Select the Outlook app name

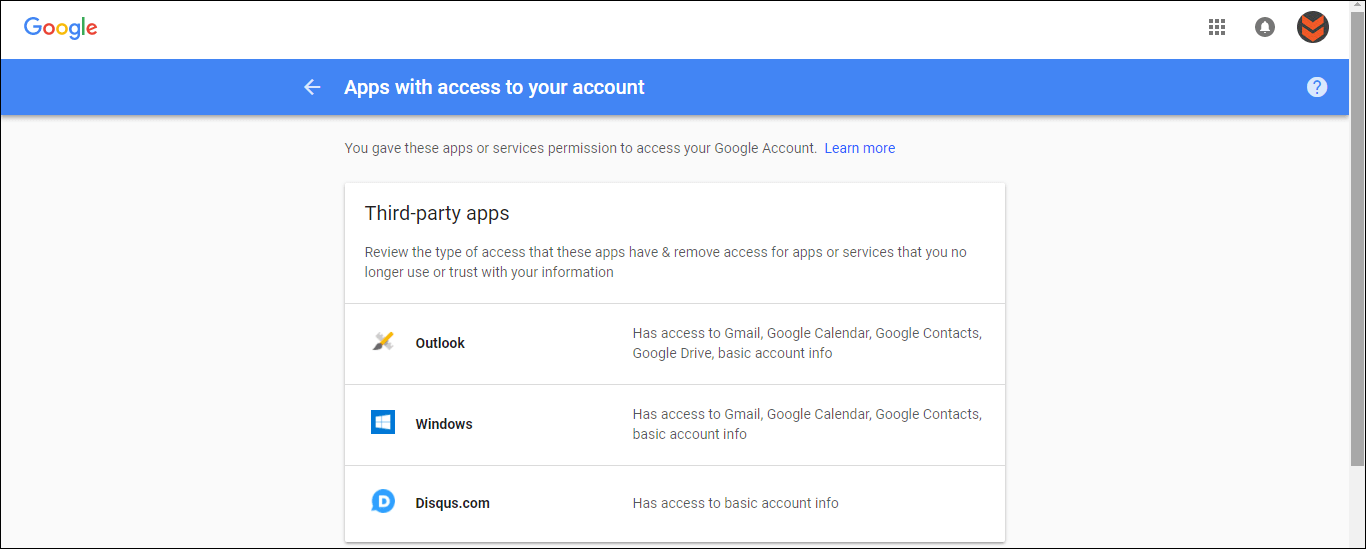tap(440, 343)
